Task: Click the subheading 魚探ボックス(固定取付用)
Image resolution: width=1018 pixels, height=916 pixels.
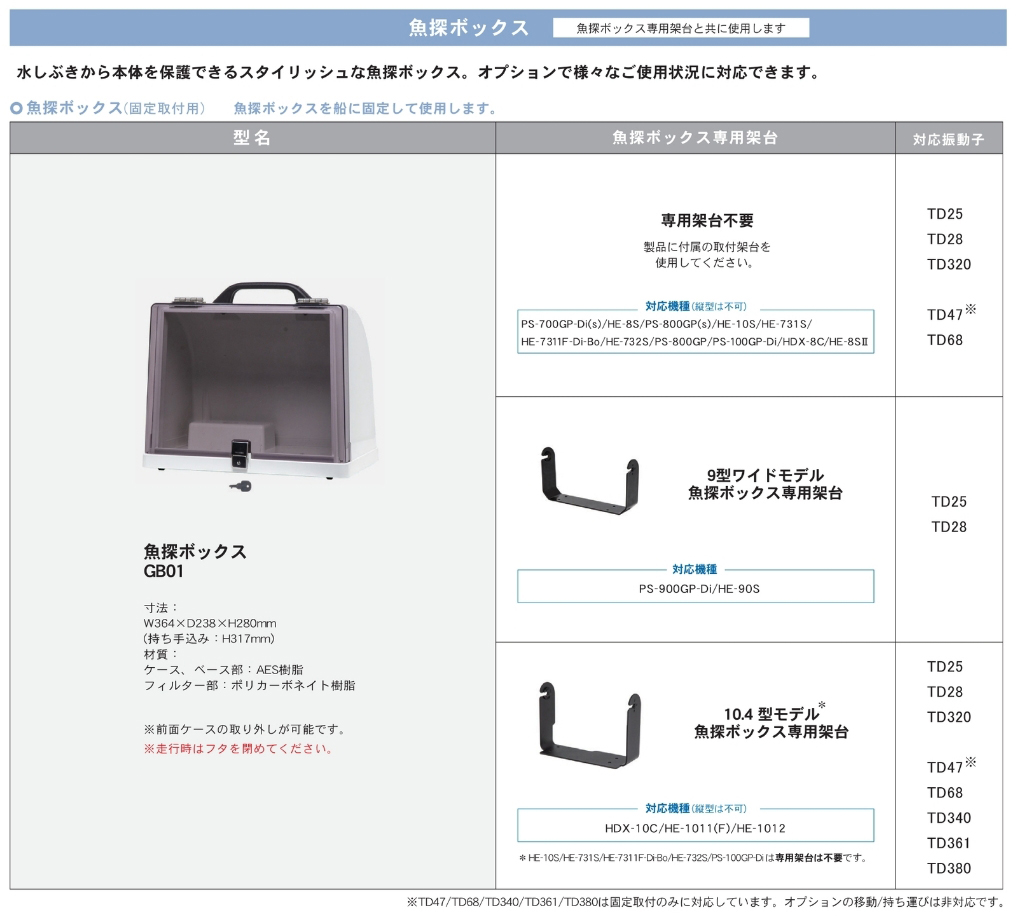Action: [x=116, y=108]
